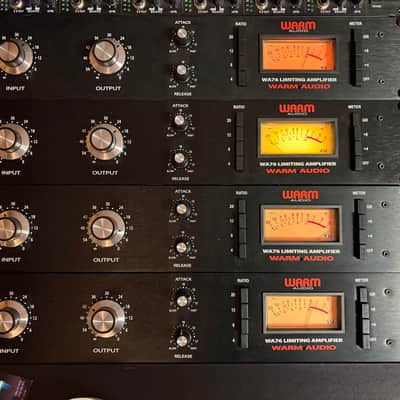Set meter to +4 on the third unit
Image resolution: width=400 pixels, height=400 pixels.
click(360, 236)
